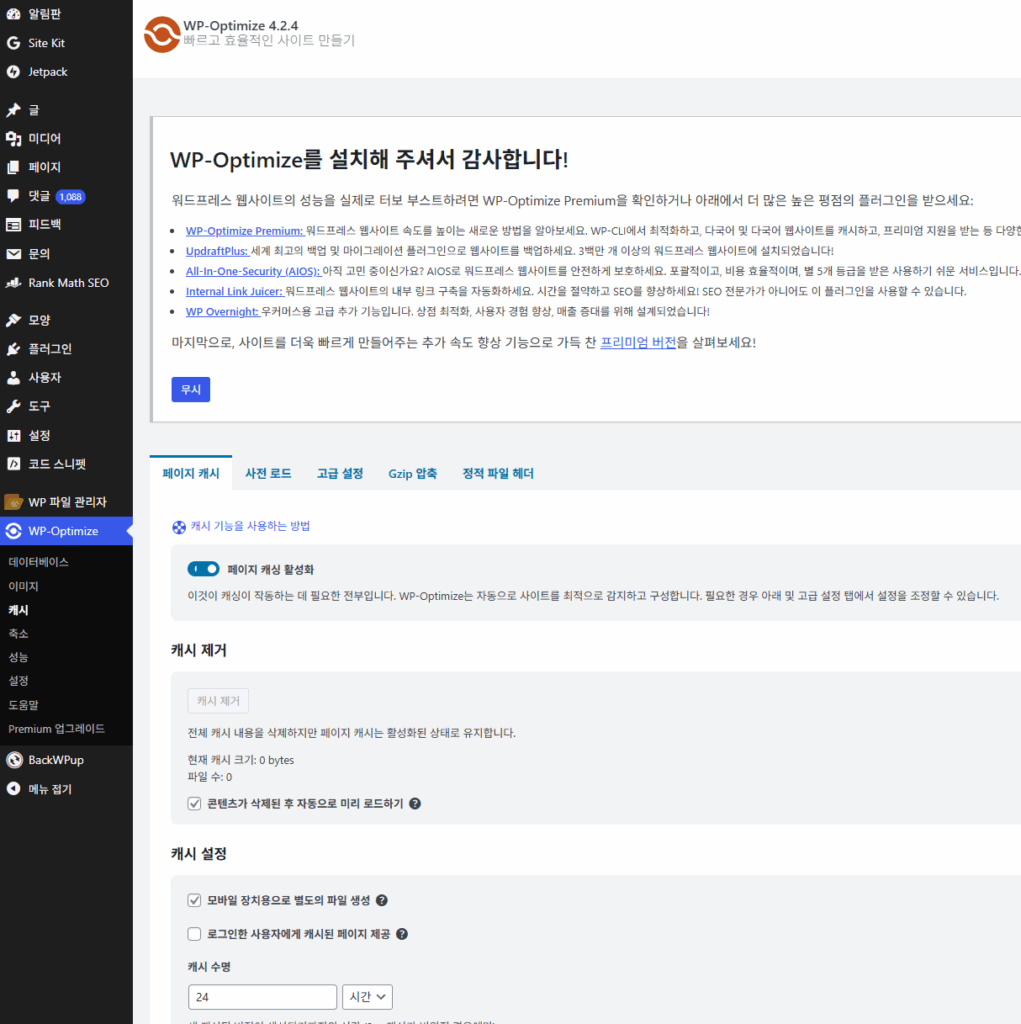
Task: Uncheck 콘텐츠가 삭제된 후 자동으로 미리 로드하기
Action: (194, 804)
